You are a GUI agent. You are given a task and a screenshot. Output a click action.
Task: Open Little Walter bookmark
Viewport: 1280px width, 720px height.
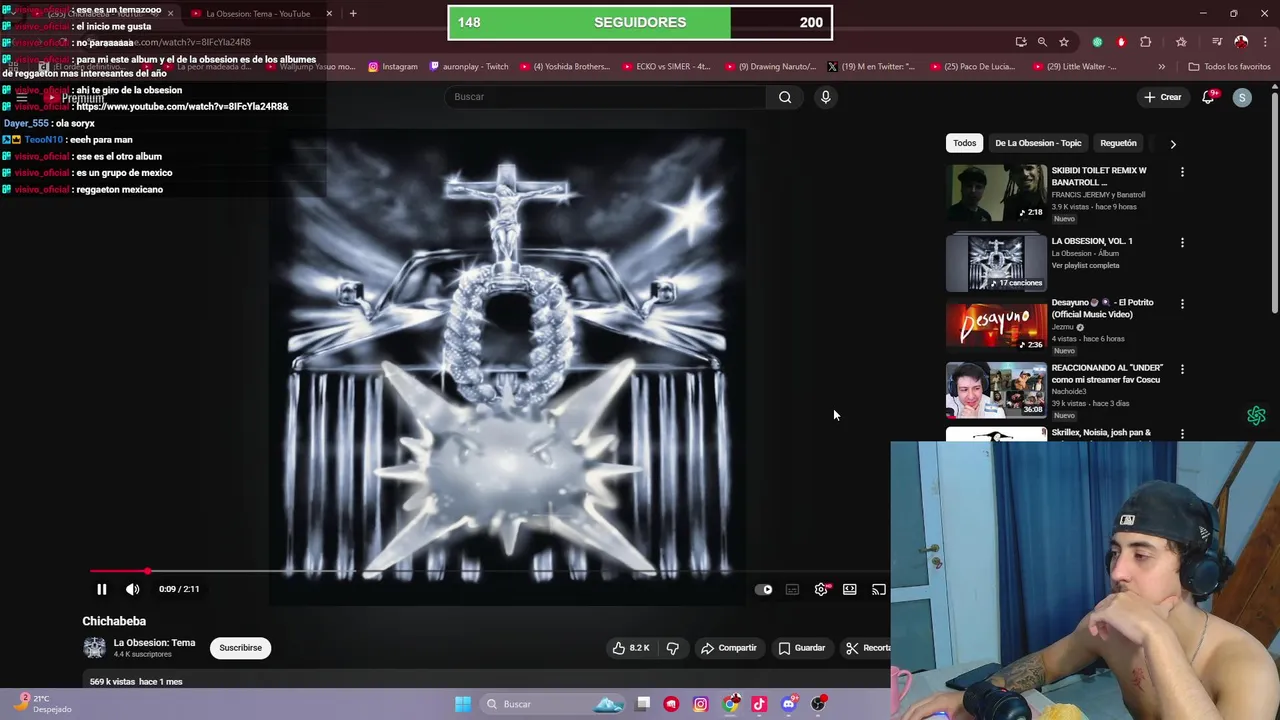click(1073, 67)
